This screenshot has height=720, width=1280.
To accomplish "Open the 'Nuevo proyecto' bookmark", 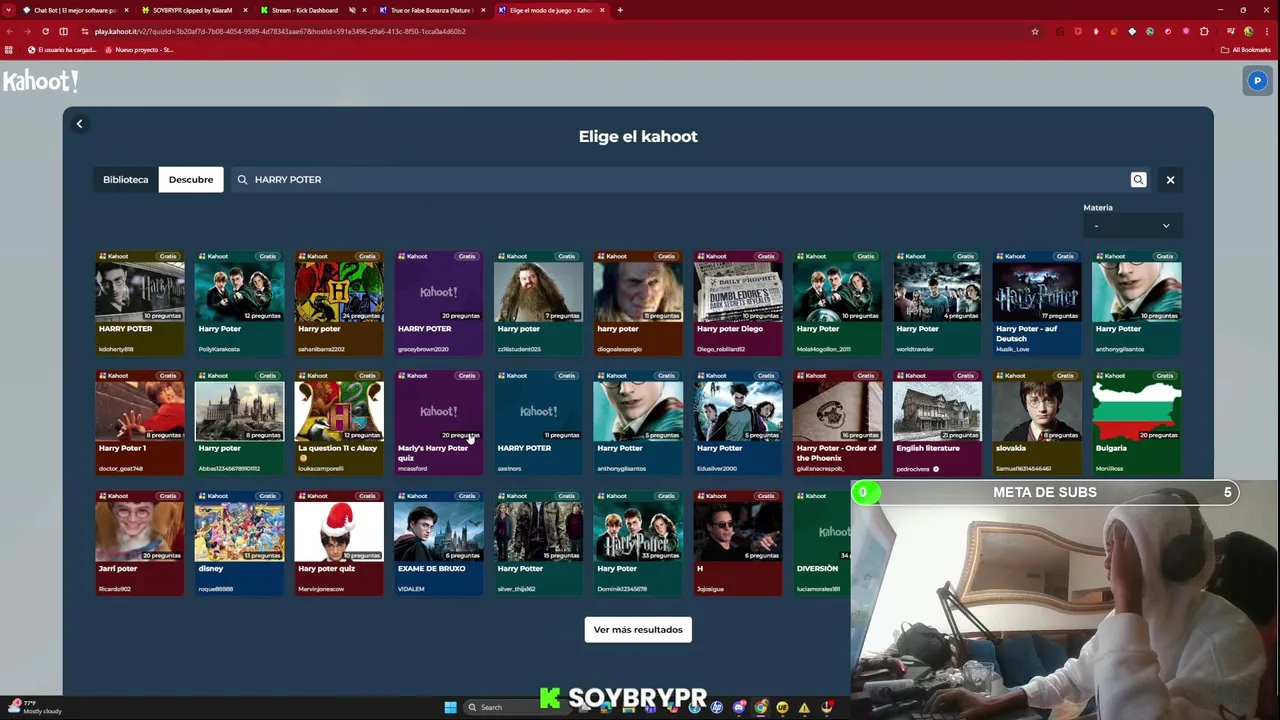I will coord(139,50).
